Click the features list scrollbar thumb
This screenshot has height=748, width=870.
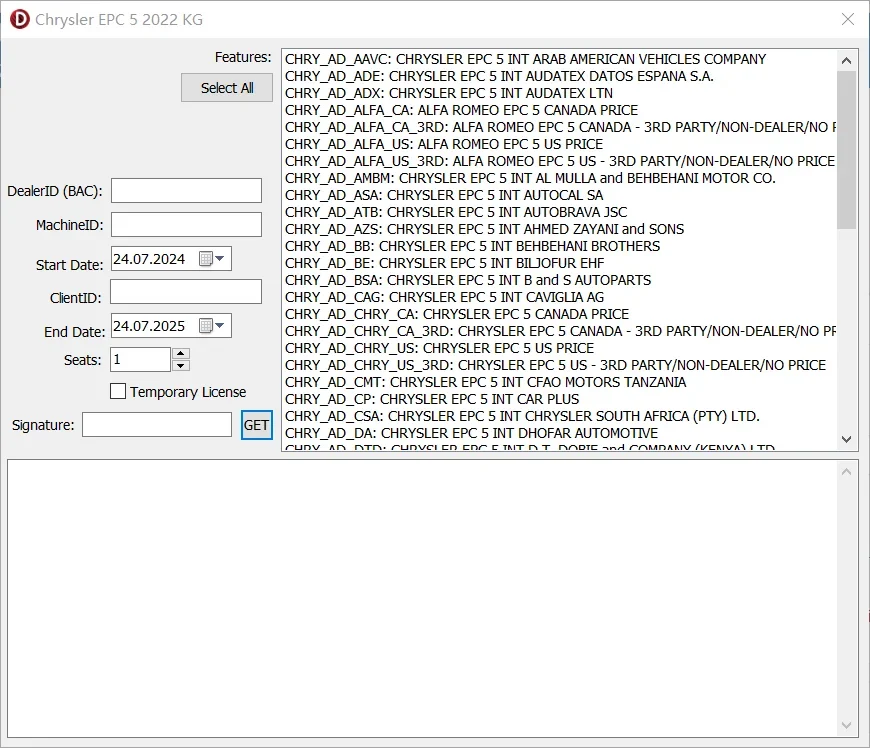click(x=847, y=149)
